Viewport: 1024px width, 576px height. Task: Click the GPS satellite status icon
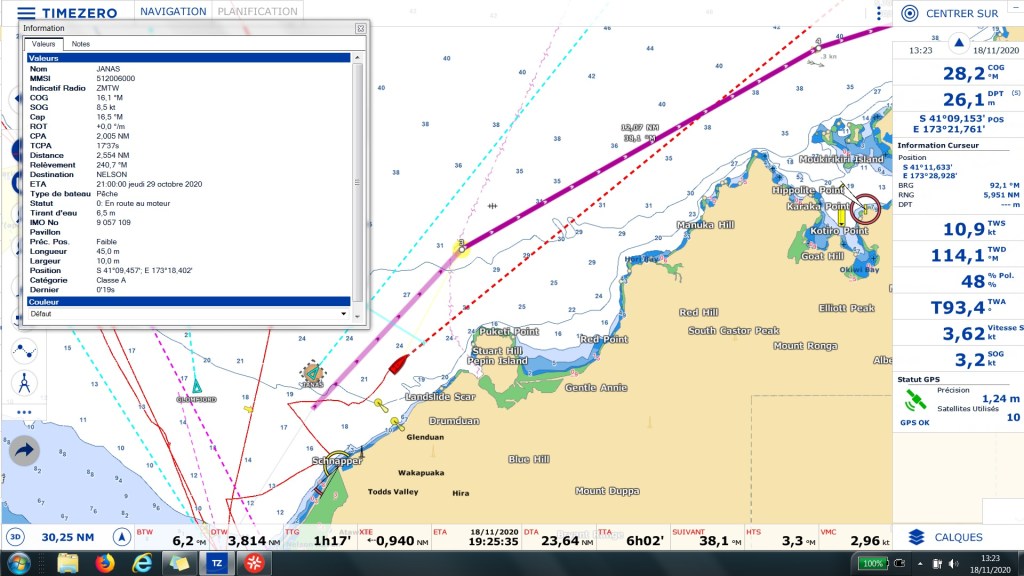click(x=915, y=400)
